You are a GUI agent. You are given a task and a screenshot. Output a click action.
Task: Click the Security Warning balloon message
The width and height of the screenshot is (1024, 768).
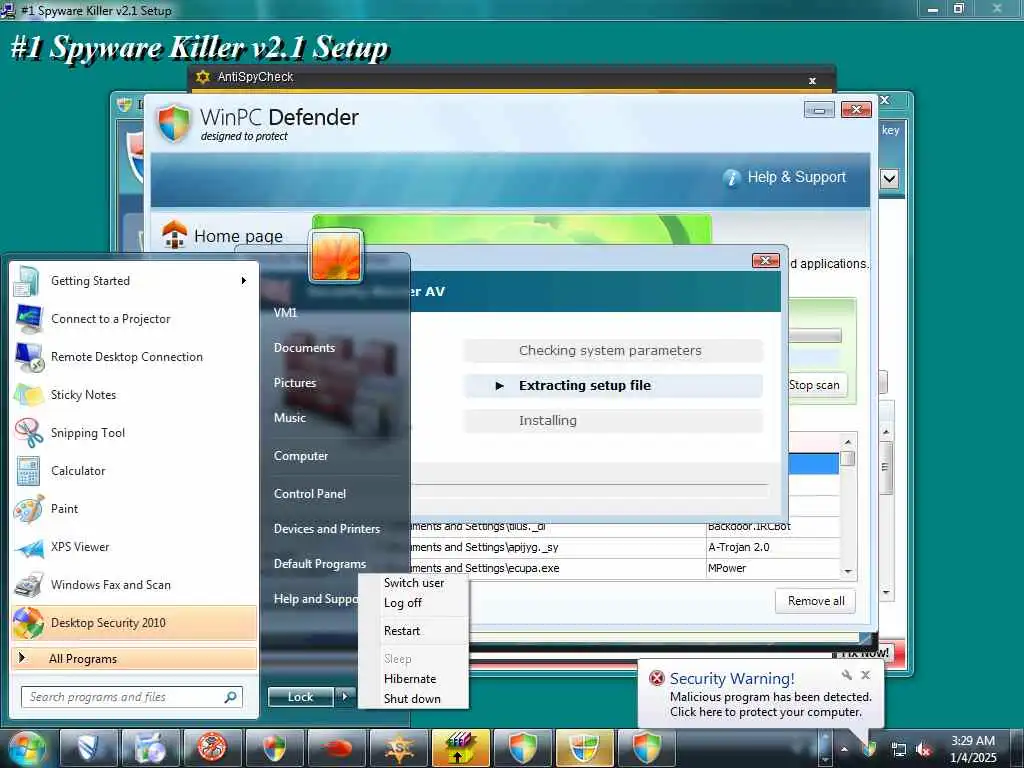770,705
